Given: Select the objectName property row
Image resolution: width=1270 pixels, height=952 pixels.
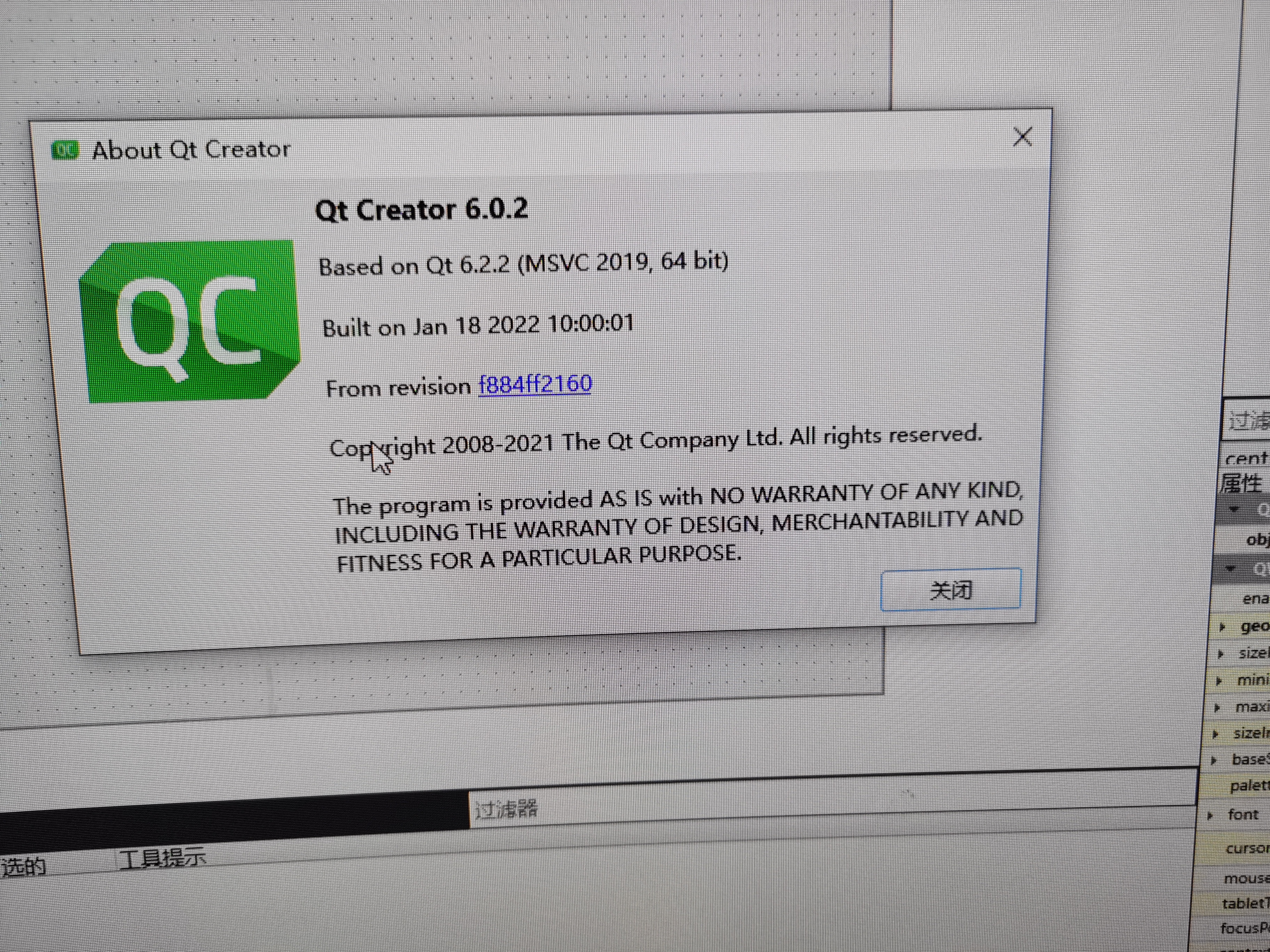Looking at the screenshot, I should [1257, 539].
